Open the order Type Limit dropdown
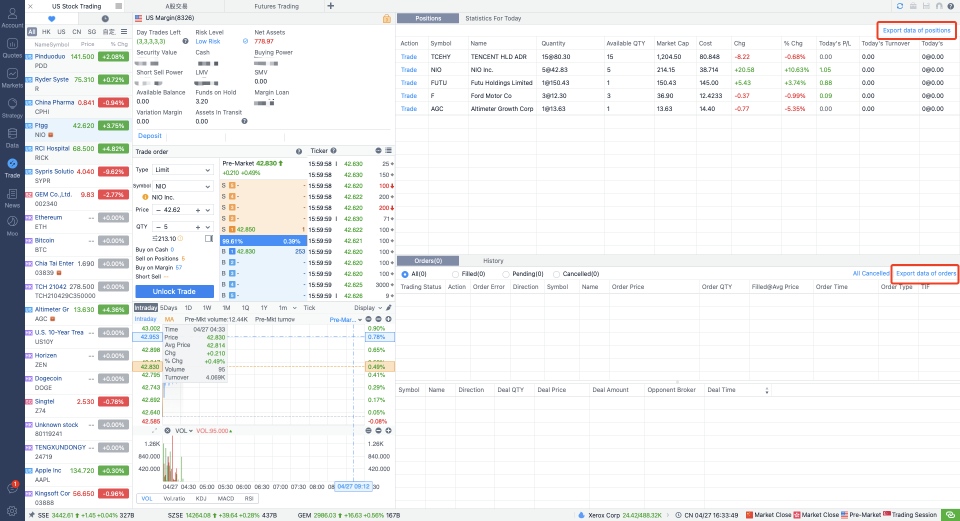This screenshot has width=960, height=521. [182, 170]
